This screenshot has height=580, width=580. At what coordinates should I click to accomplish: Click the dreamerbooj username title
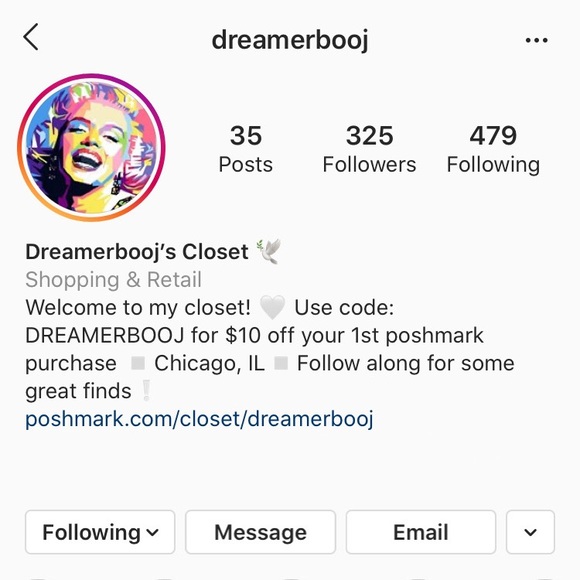(290, 40)
